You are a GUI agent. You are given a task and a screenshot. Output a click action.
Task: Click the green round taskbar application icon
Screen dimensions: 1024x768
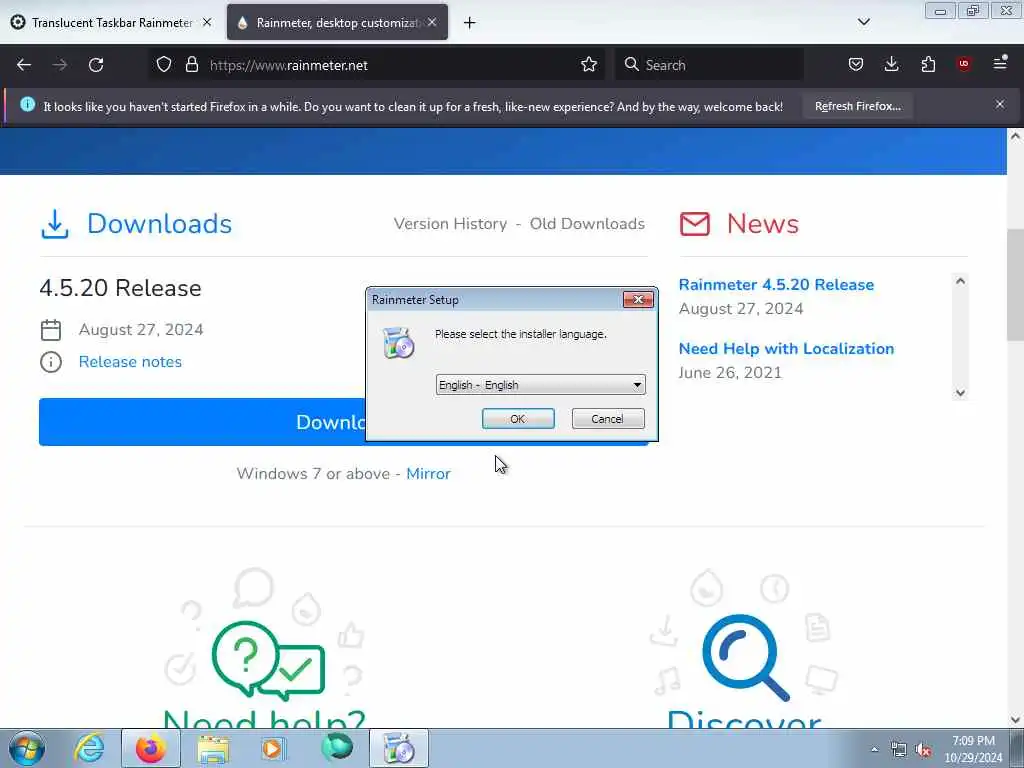point(337,748)
